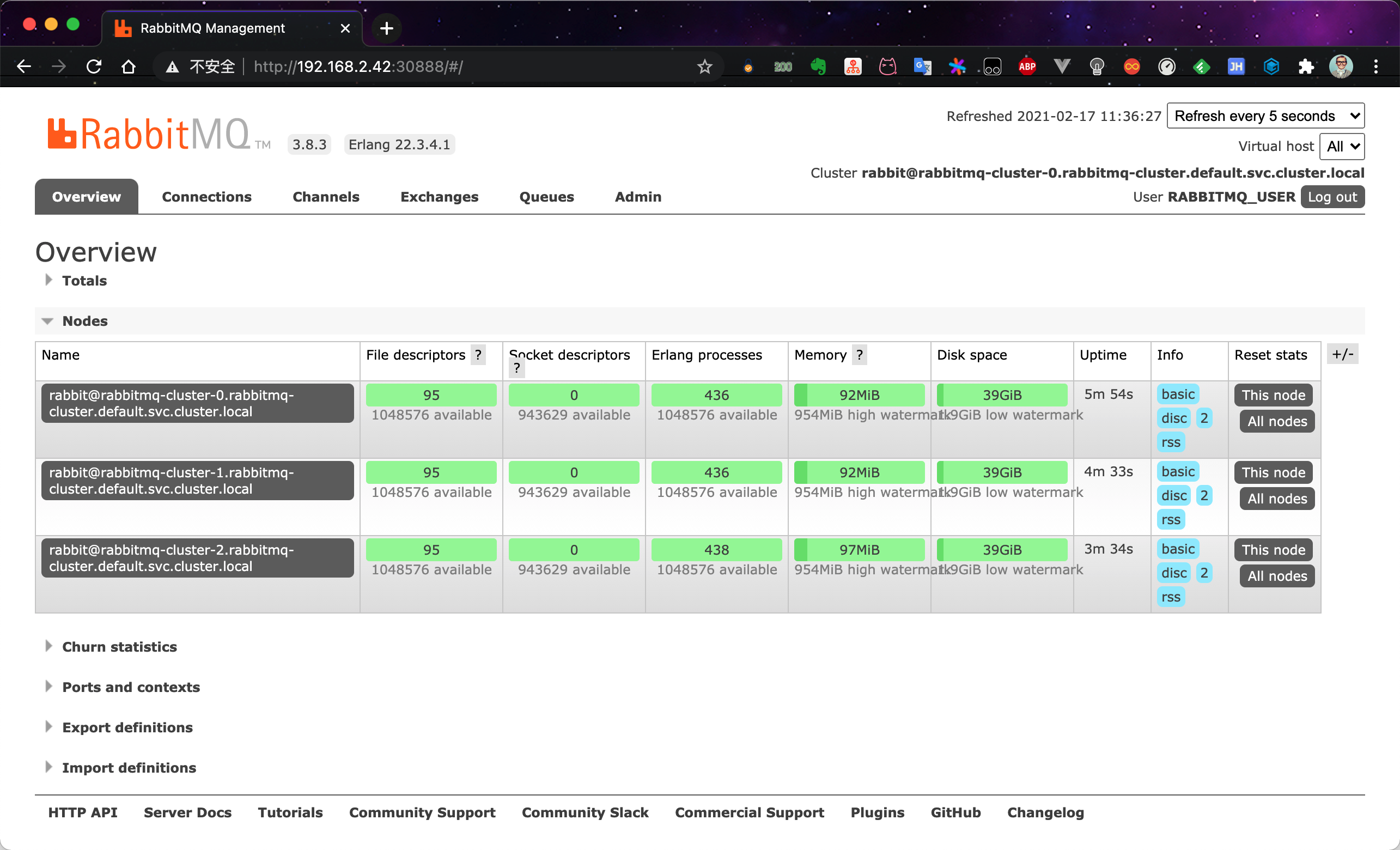Open the Refresh every 5 seconds dropdown
Image resolution: width=1400 pixels, height=850 pixels.
point(1265,116)
